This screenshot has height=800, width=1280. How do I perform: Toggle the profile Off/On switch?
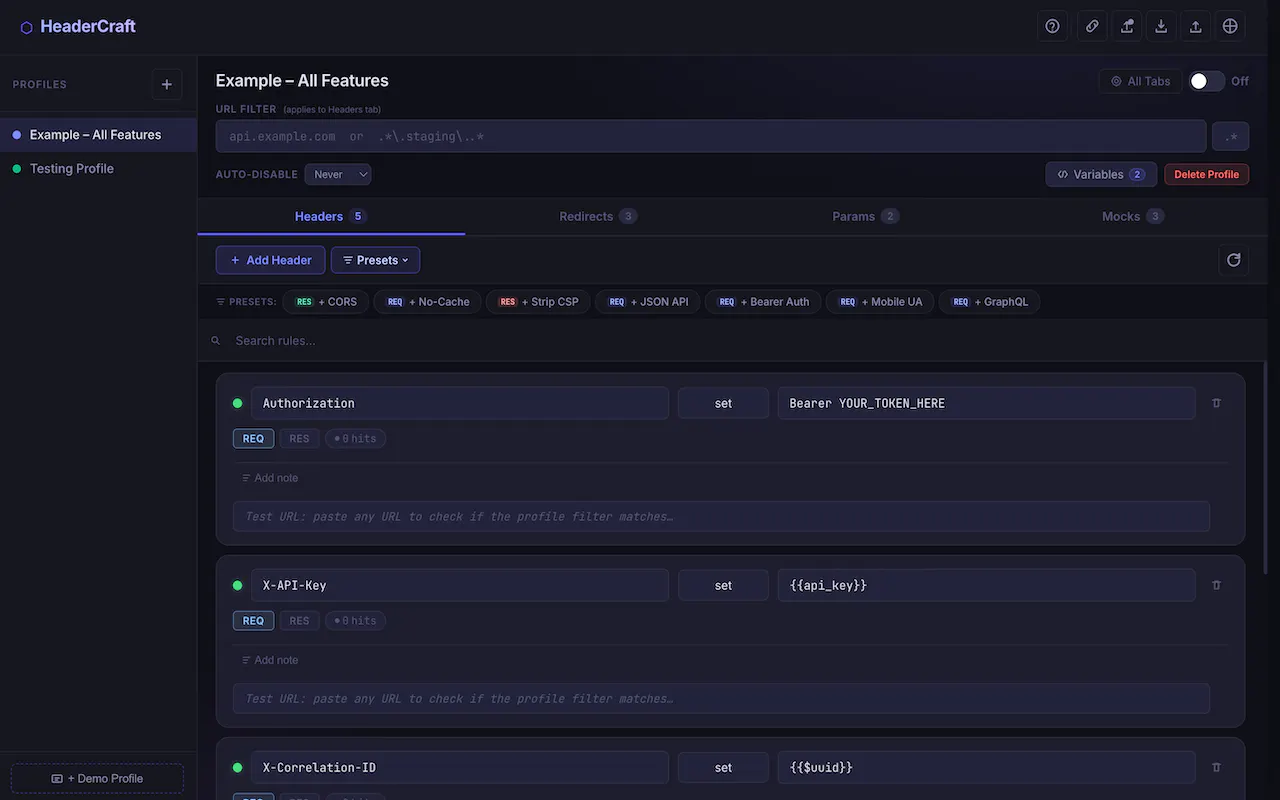[1206, 81]
